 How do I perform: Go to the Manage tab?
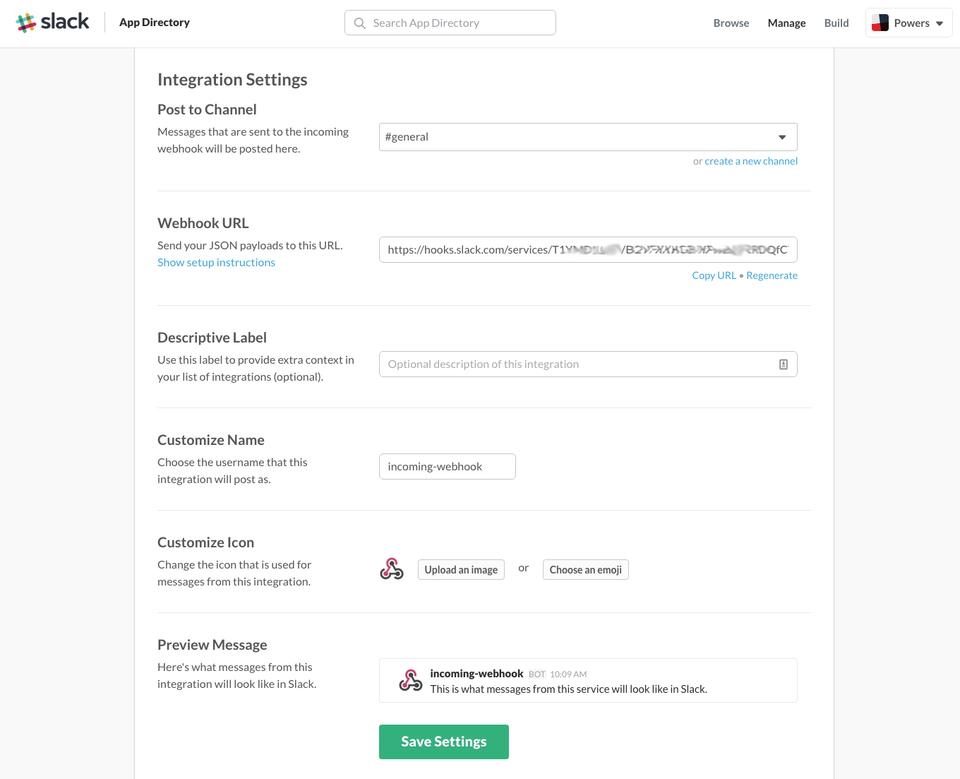coord(786,23)
